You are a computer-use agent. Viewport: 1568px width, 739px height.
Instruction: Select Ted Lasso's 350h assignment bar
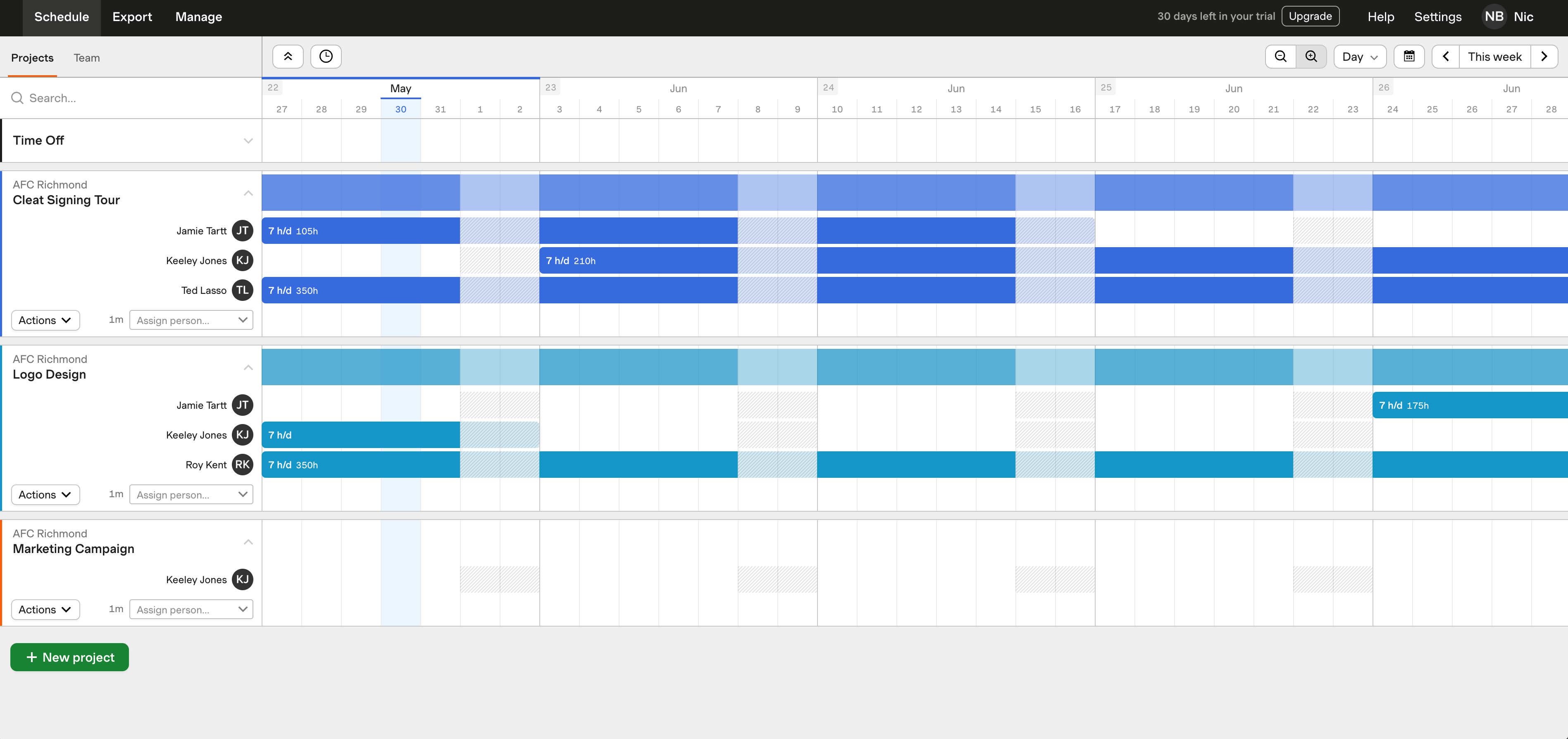tap(915, 291)
